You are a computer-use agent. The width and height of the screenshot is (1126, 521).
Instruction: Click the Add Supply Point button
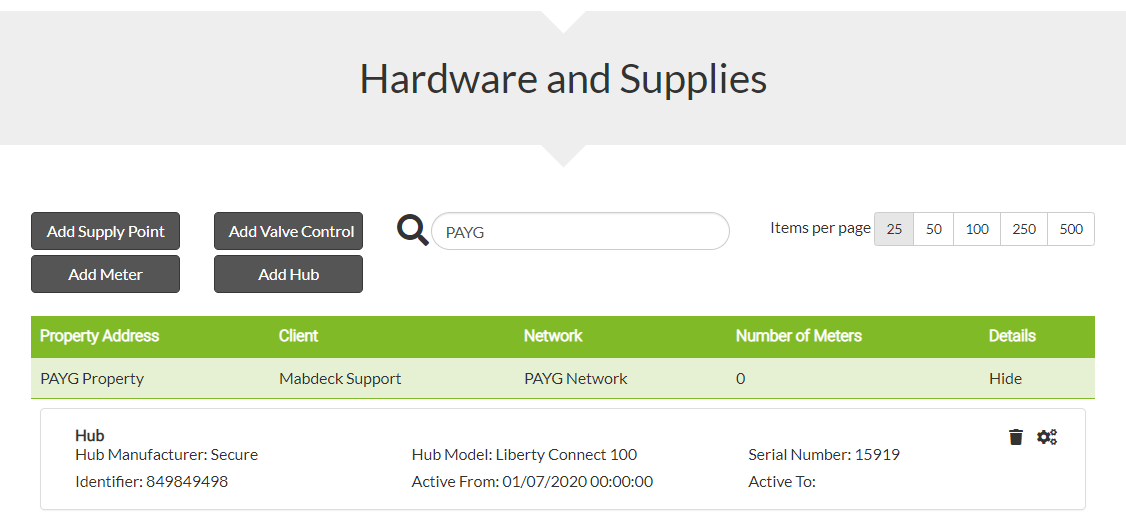point(106,231)
